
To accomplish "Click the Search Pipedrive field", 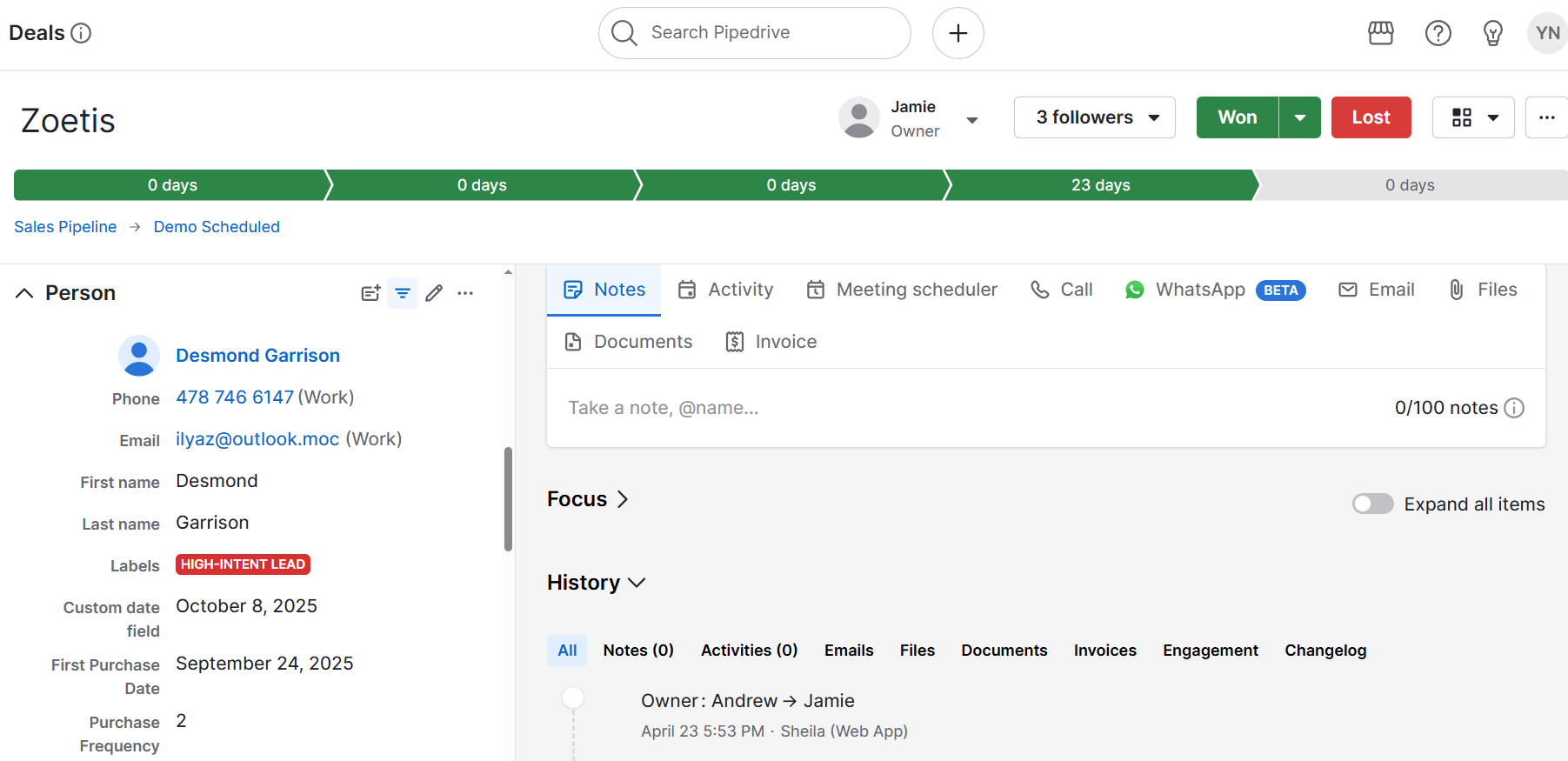I will 754,33.
